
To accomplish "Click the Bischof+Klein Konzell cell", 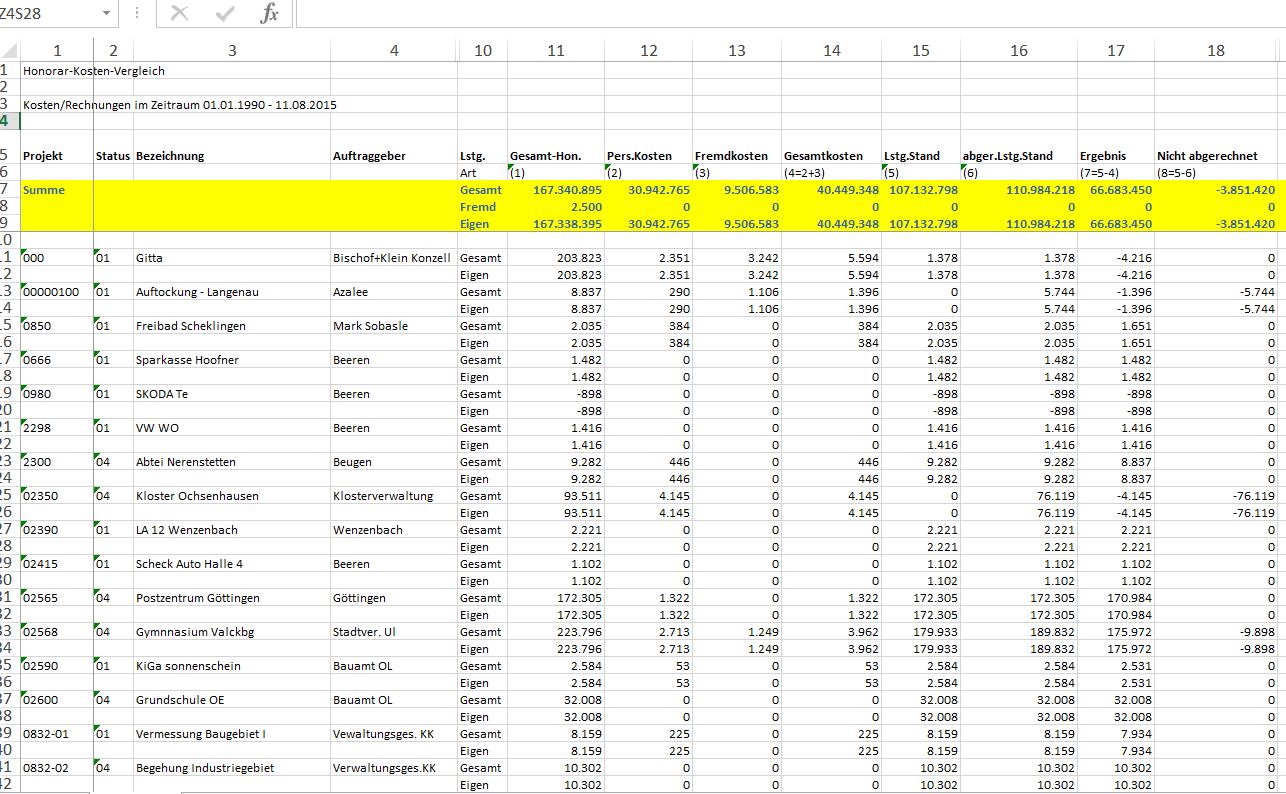I will pyautogui.click(x=393, y=258).
